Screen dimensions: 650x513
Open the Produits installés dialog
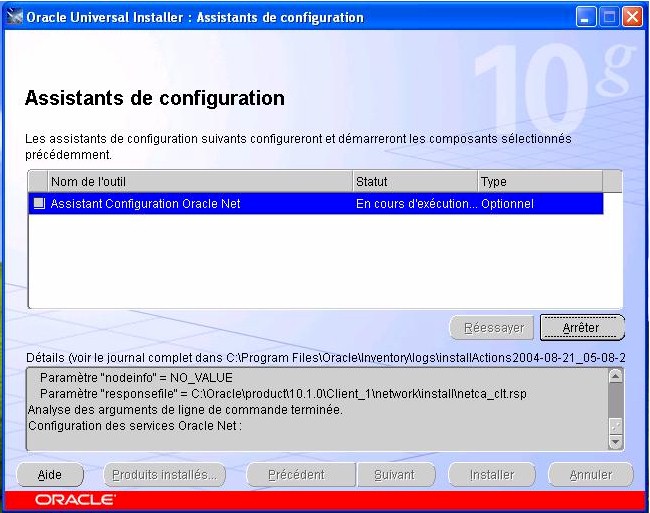point(165,475)
